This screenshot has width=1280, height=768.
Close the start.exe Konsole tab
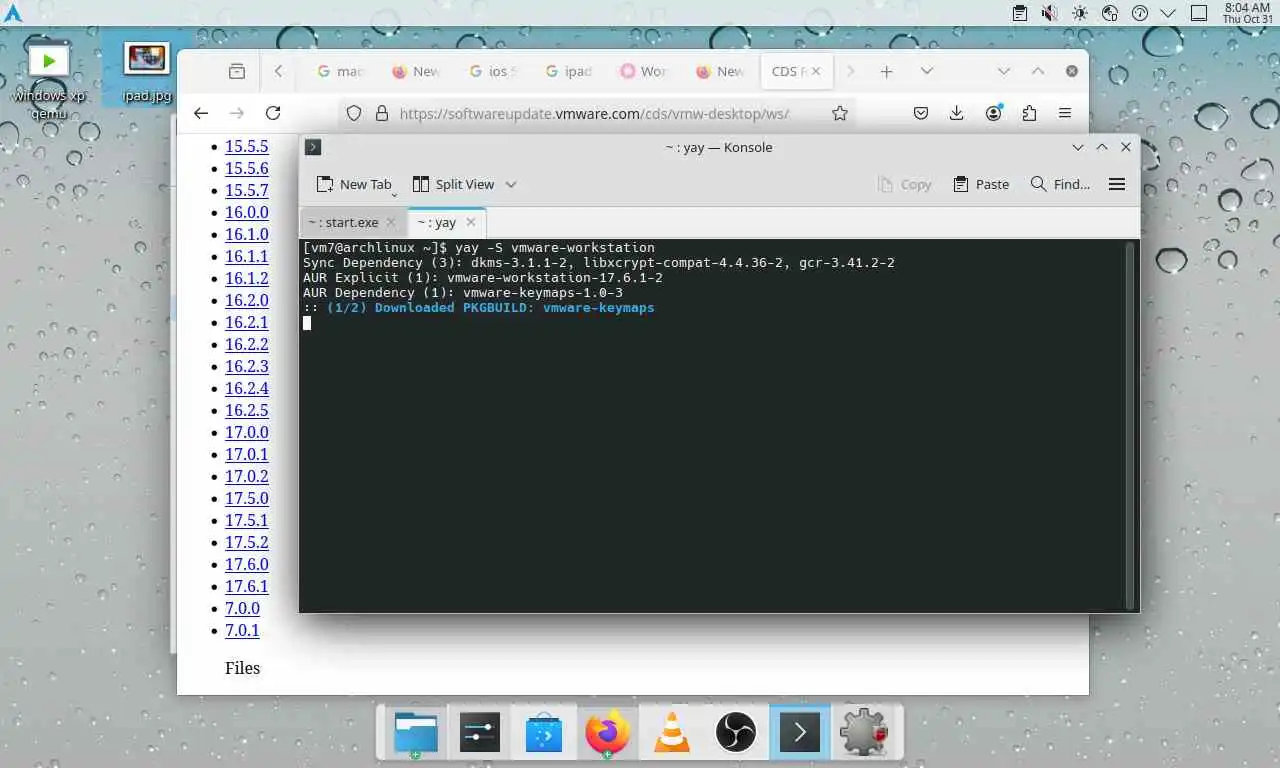click(391, 222)
